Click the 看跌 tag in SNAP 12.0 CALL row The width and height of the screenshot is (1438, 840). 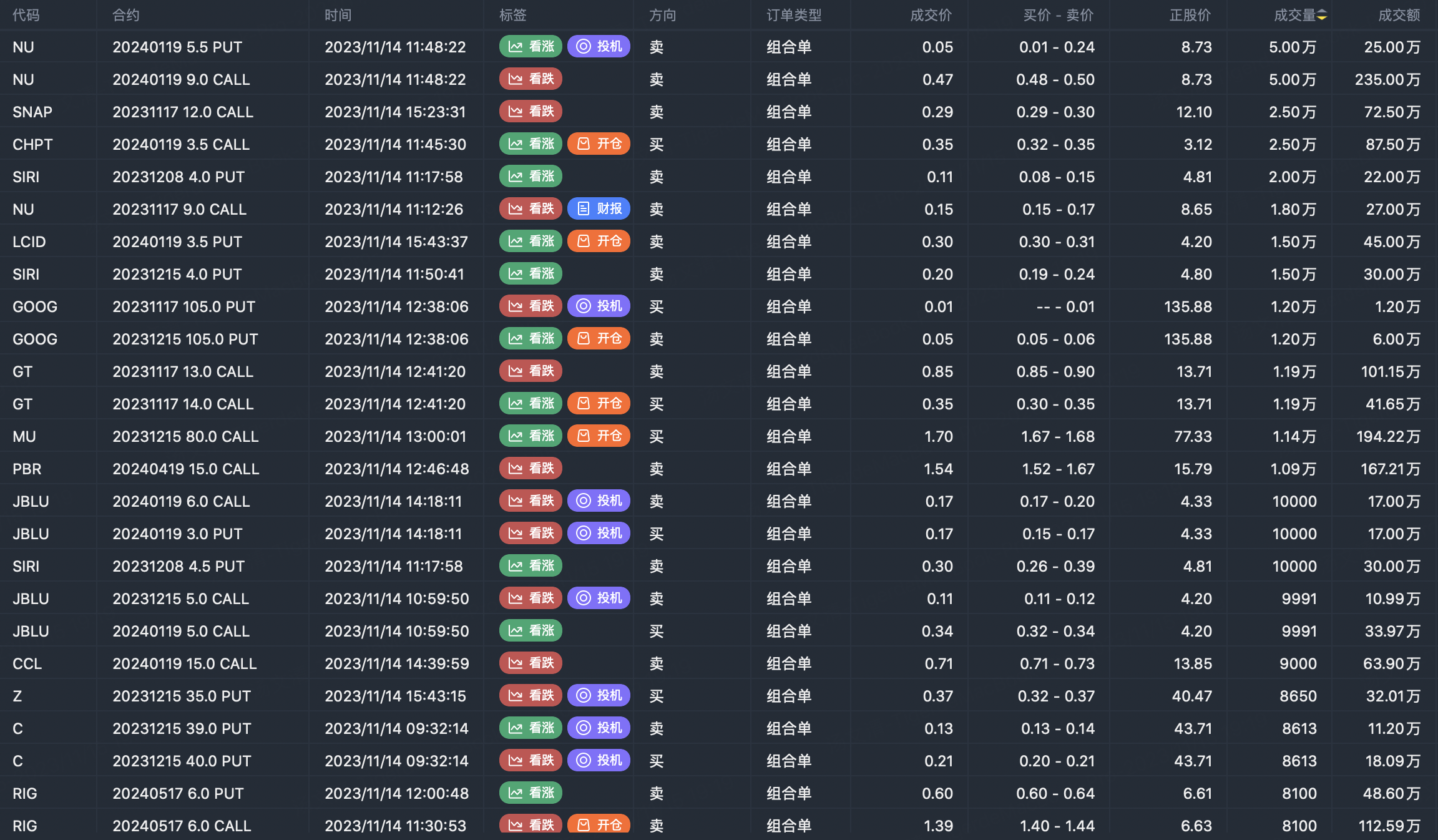point(531,112)
